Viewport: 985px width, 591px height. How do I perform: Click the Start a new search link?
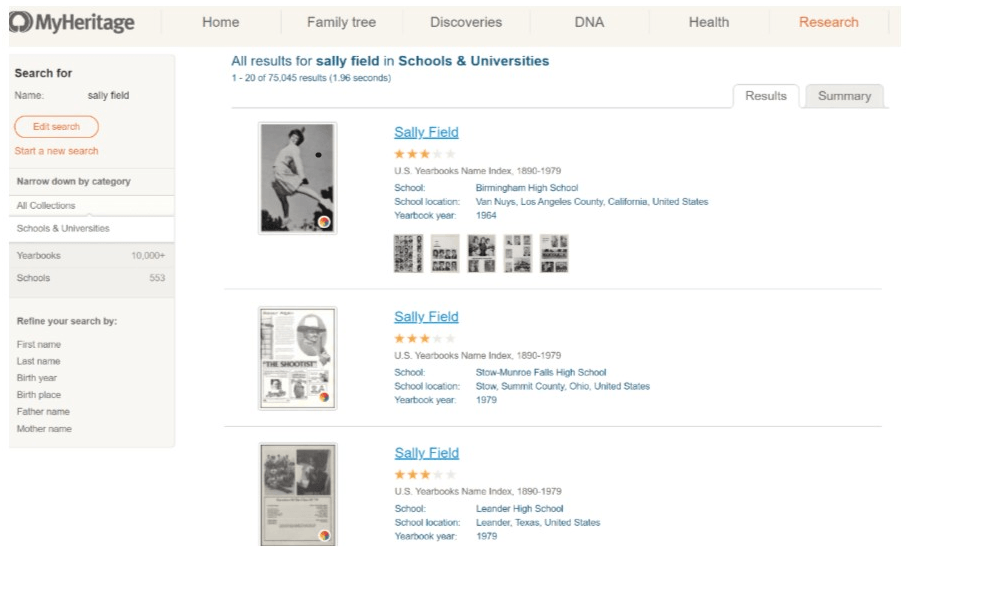56,151
